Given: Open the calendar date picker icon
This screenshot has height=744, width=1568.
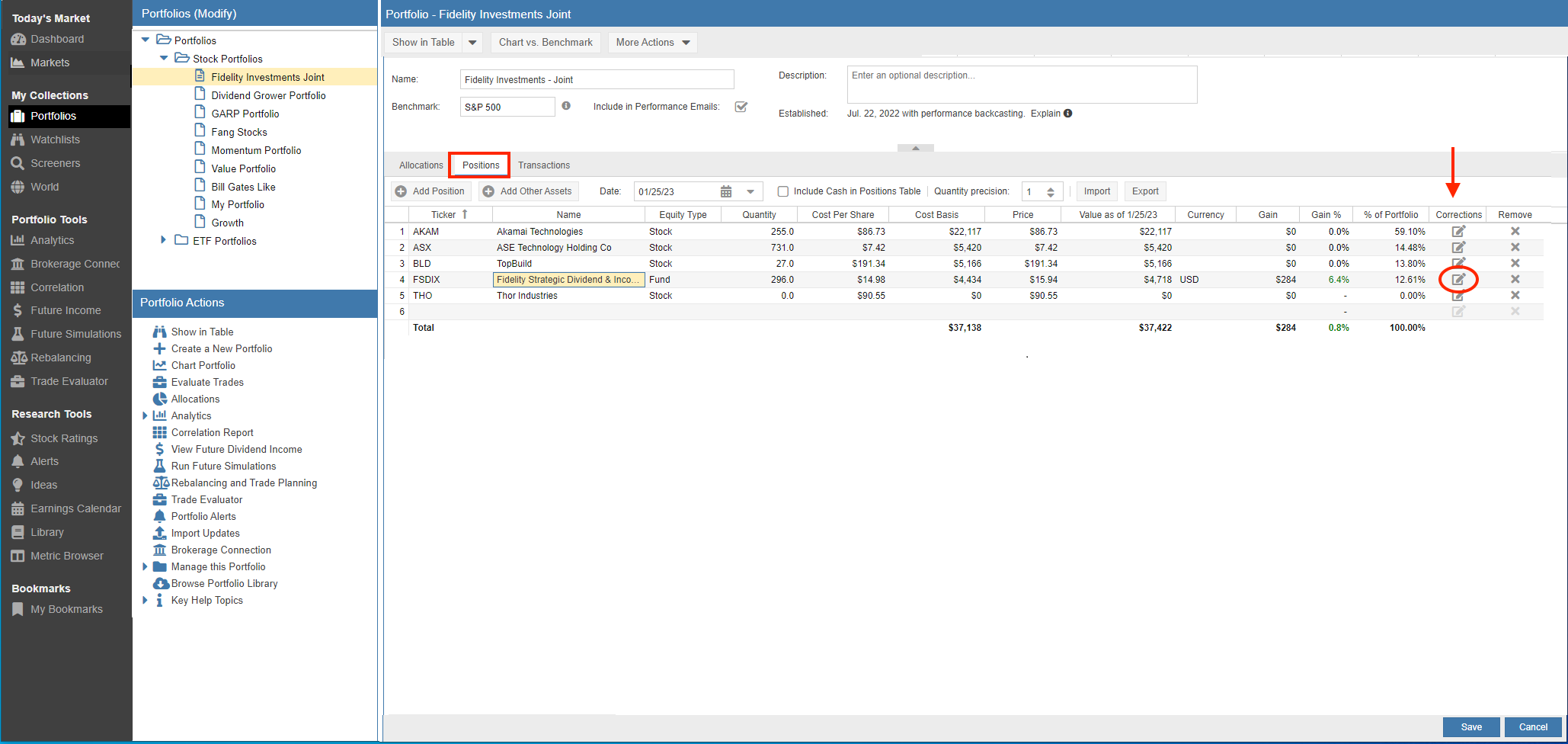Looking at the screenshot, I should coord(726,191).
